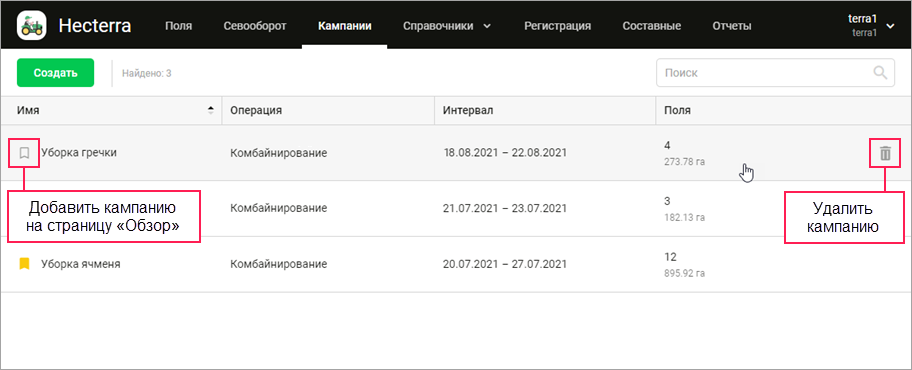The height and width of the screenshot is (370, 912).
Task: Expand the Справочники dropdown menu
Action: [x=447, y=26]
